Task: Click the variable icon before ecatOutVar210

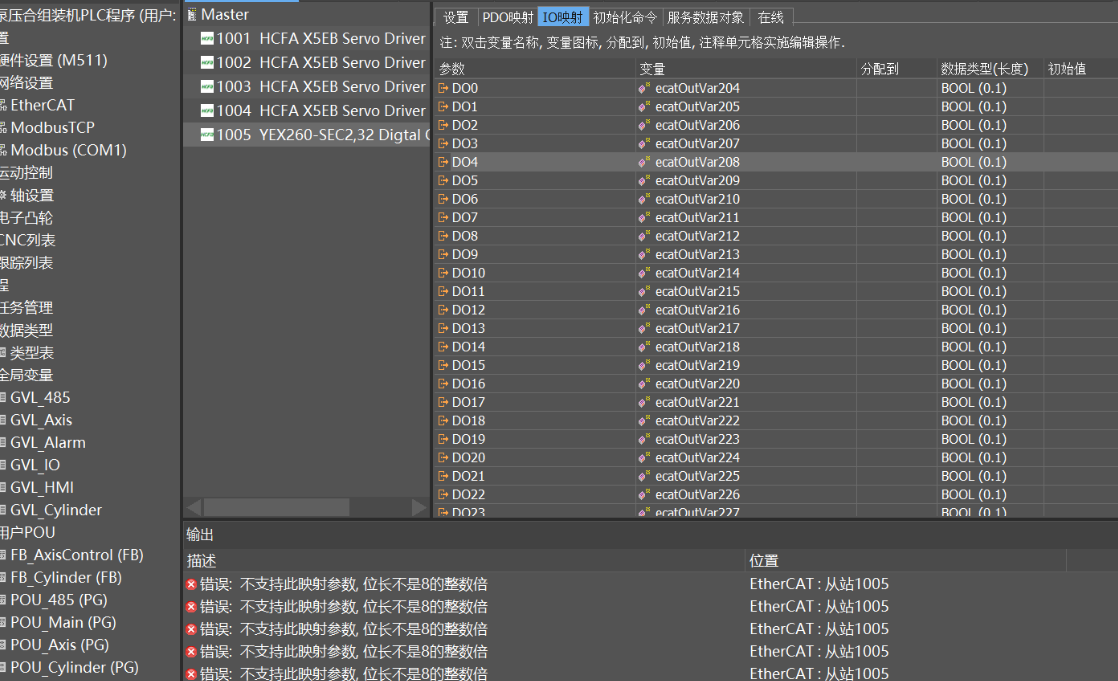Action: pyautogui.click(x=645, y=199)
